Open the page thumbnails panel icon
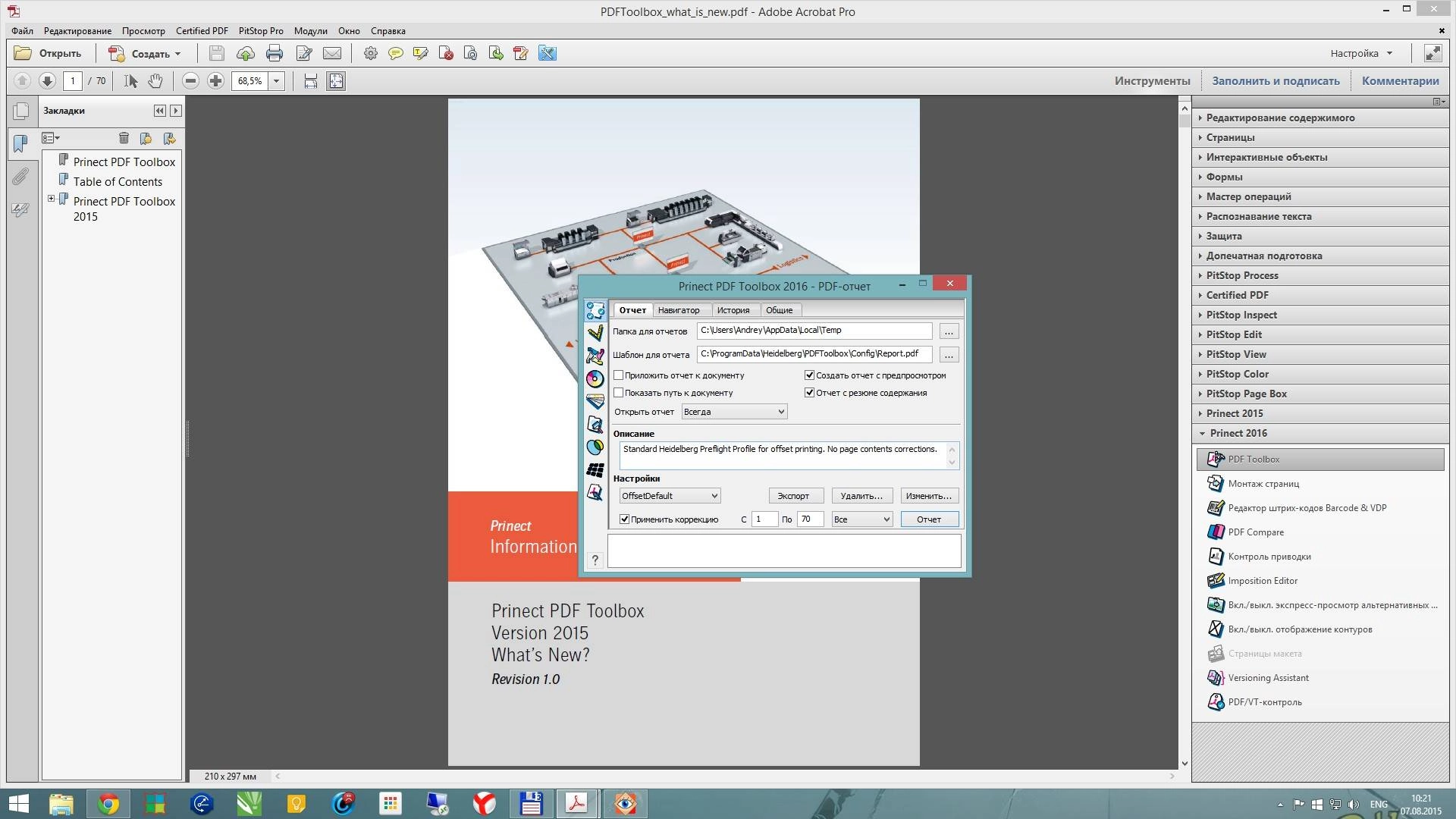The width and height of the screenshot is (1456, 819). (x=21, y=111)
